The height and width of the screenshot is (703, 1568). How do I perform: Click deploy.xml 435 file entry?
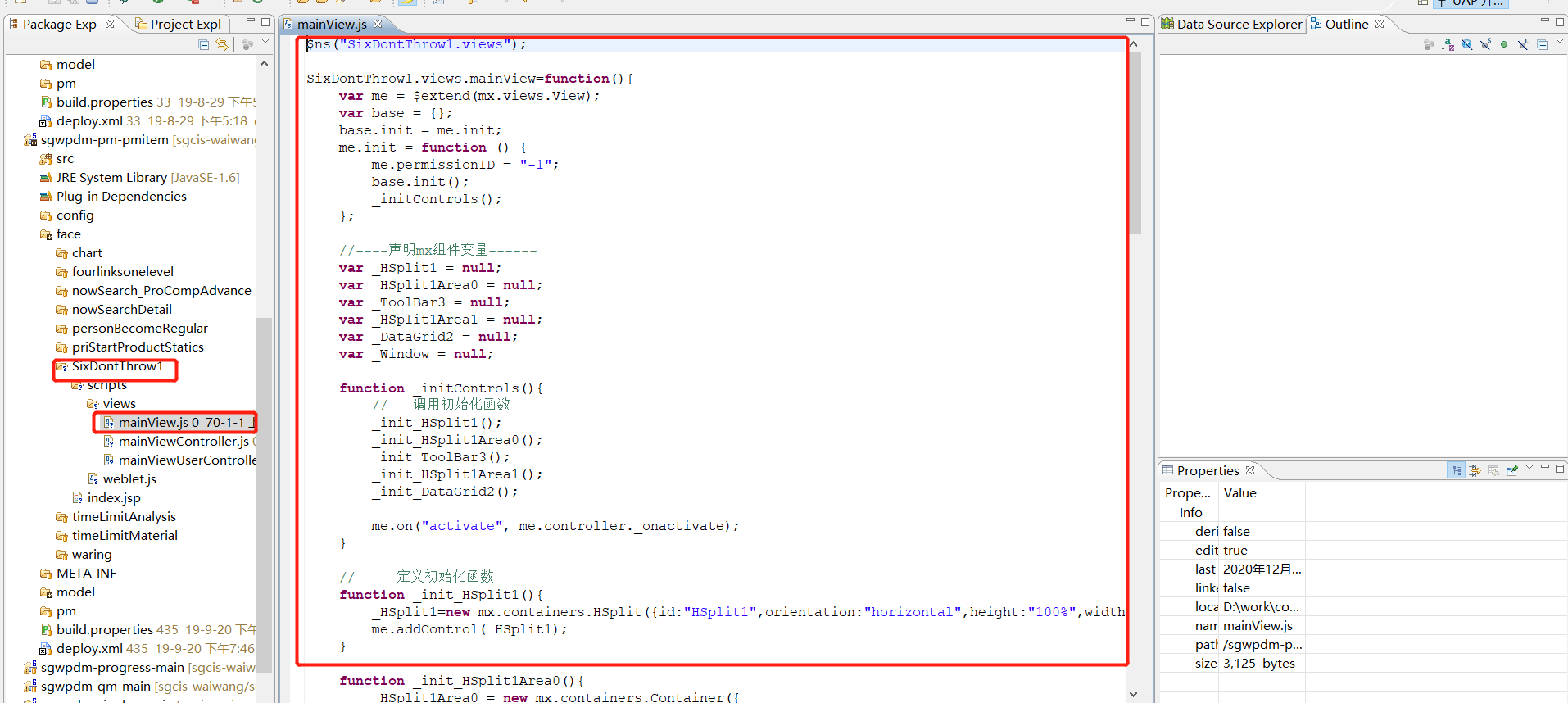(147, 648)
